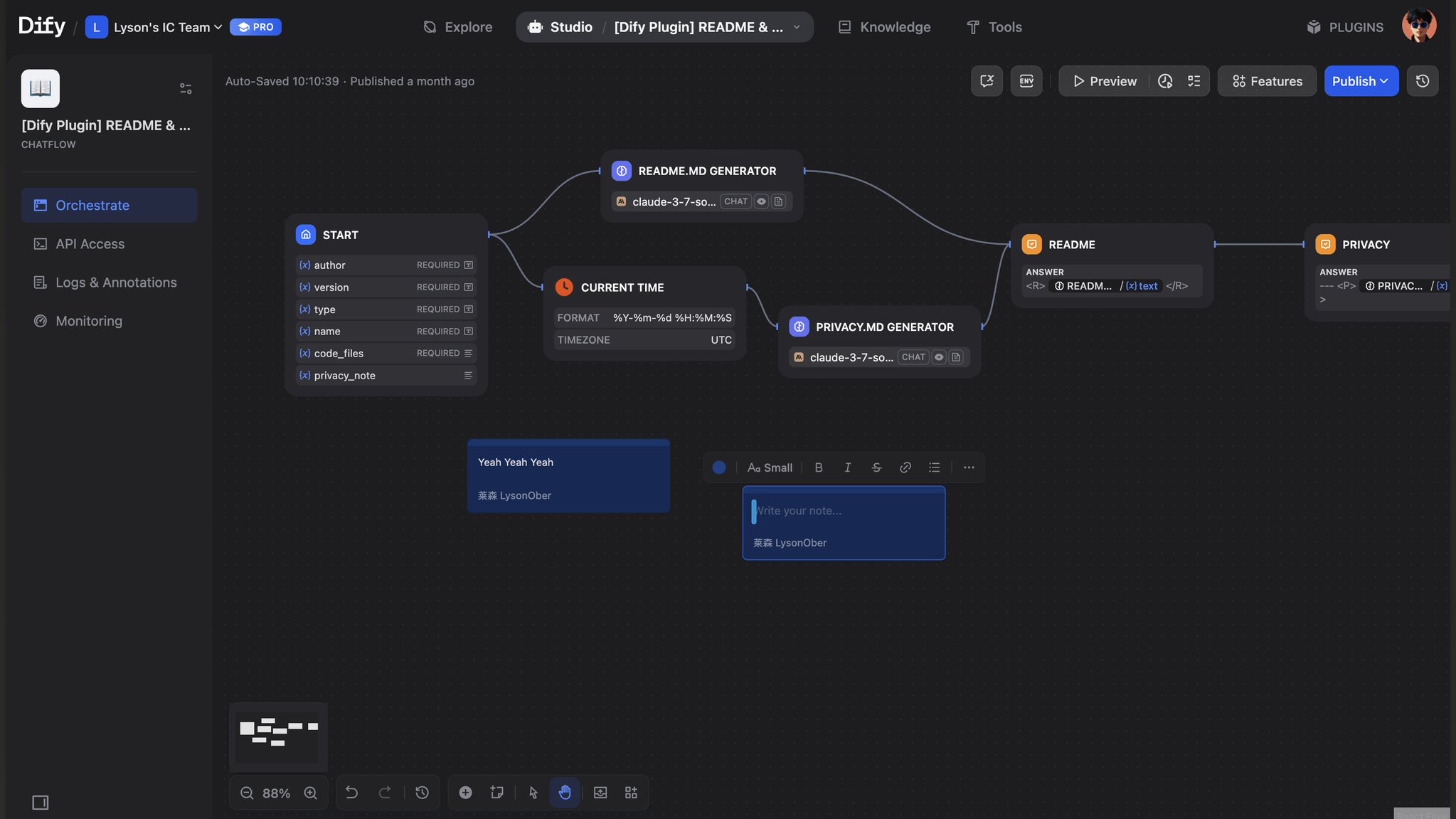Open app settings slider icon in sidebar
Screen dimensions: 1456x819
coord(186,88)
